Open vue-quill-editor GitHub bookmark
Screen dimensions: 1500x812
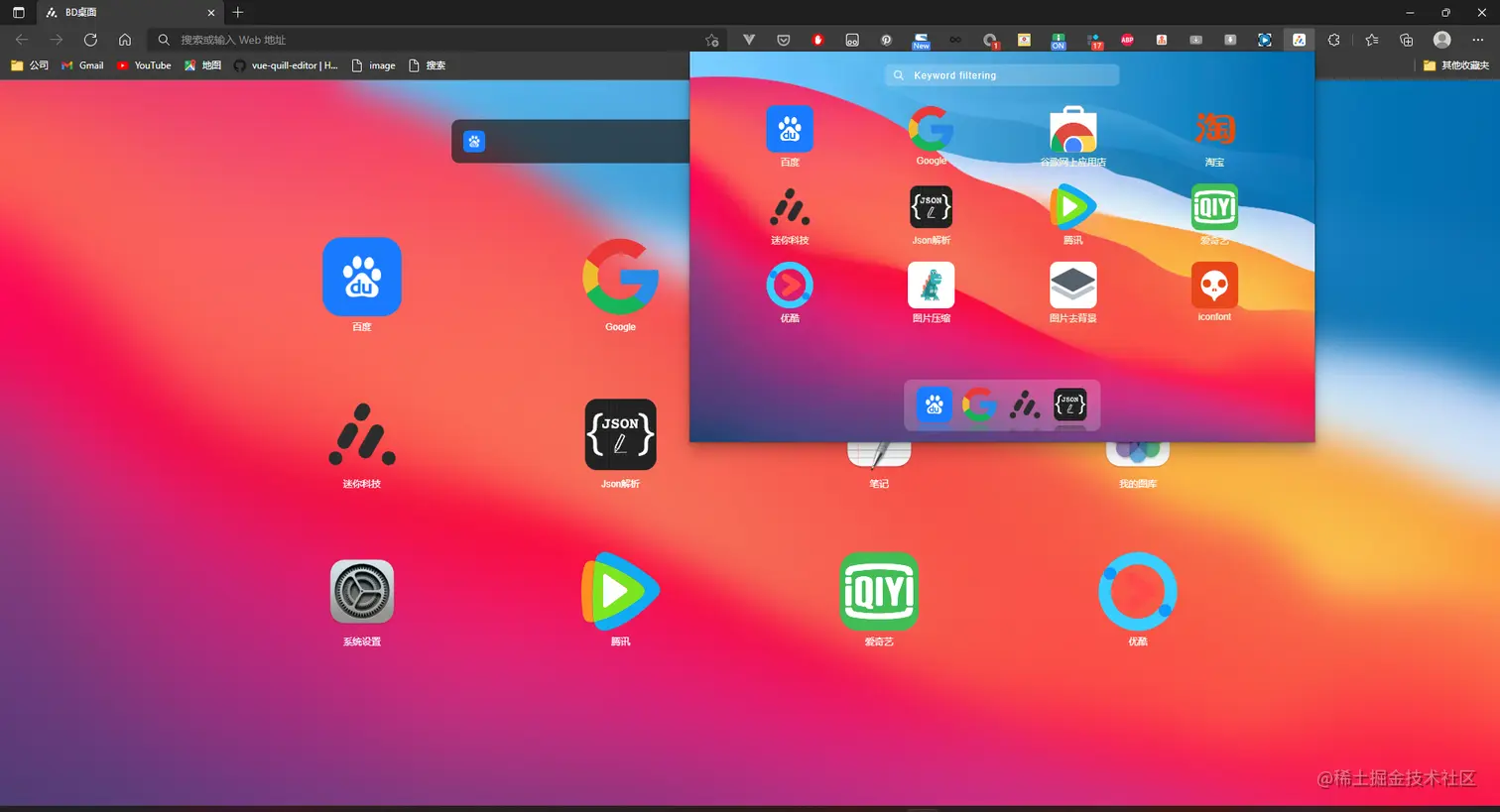pos(286,65)
